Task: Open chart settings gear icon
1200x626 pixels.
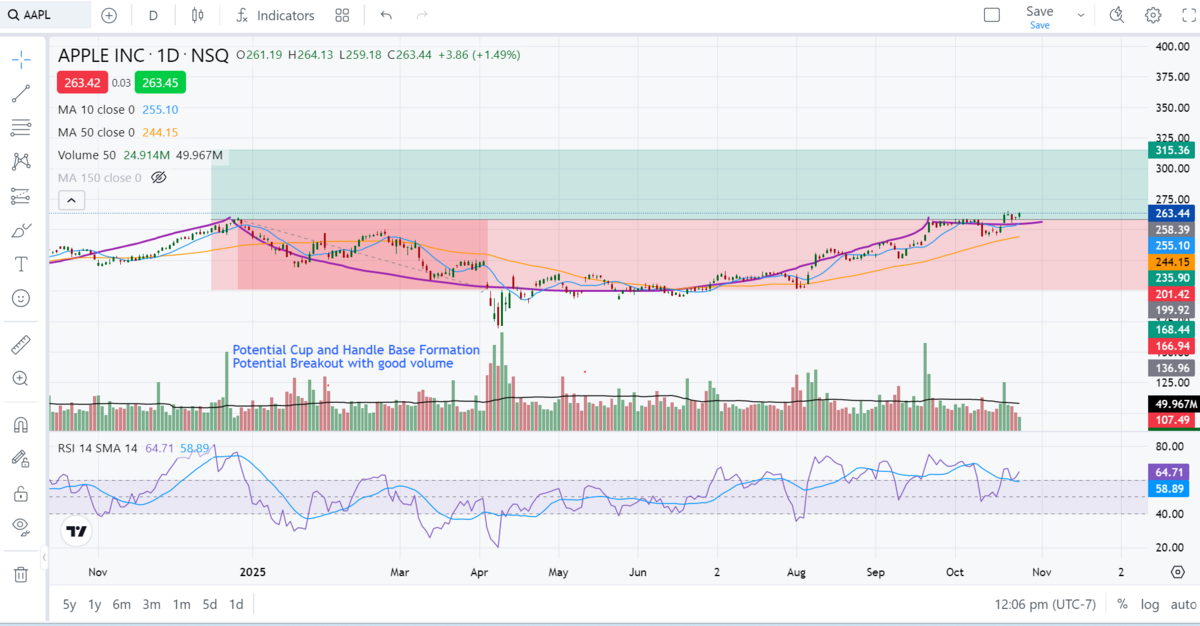Action: [1153, 15]
